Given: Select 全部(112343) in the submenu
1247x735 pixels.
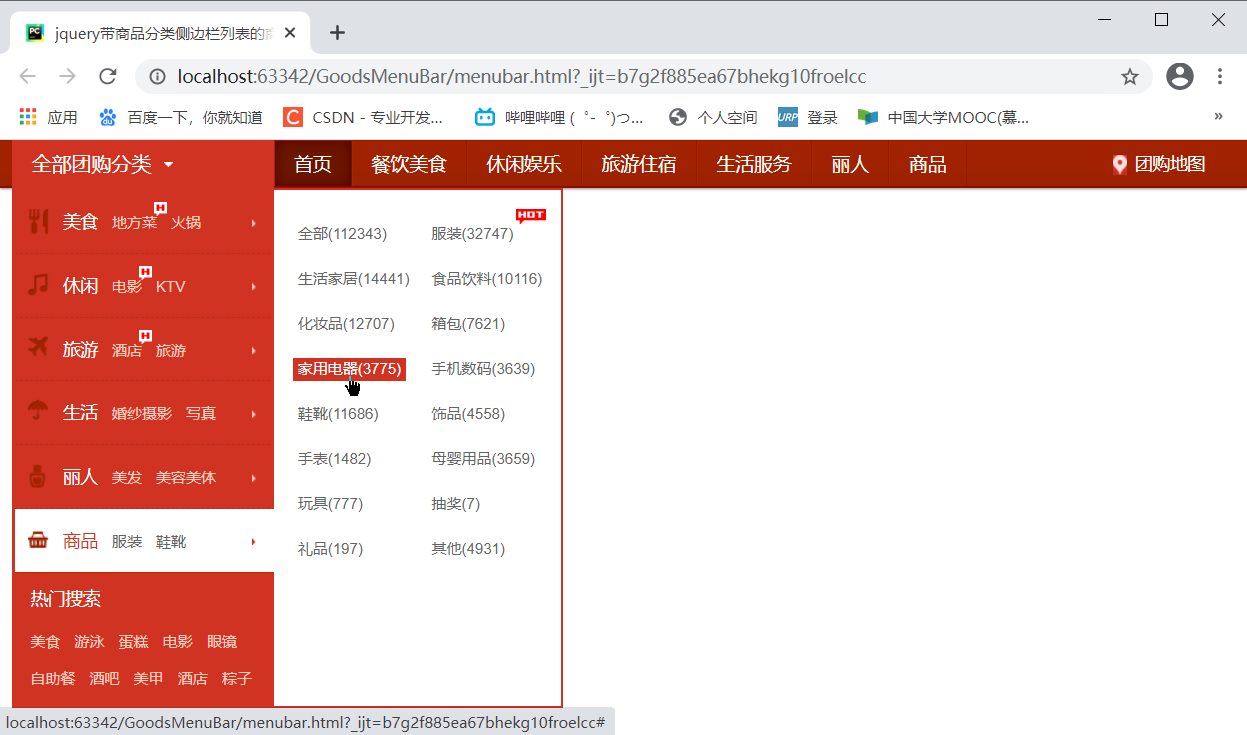Looking at the screenshot, I should point(342,234).
